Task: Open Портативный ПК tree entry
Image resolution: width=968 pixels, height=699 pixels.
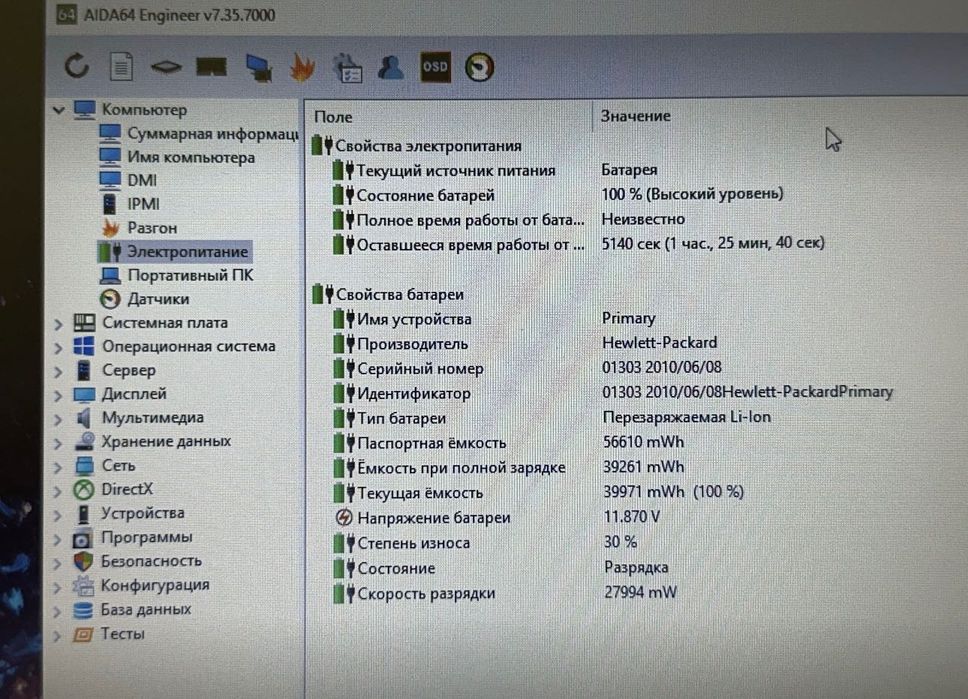Action: (177, 275)
